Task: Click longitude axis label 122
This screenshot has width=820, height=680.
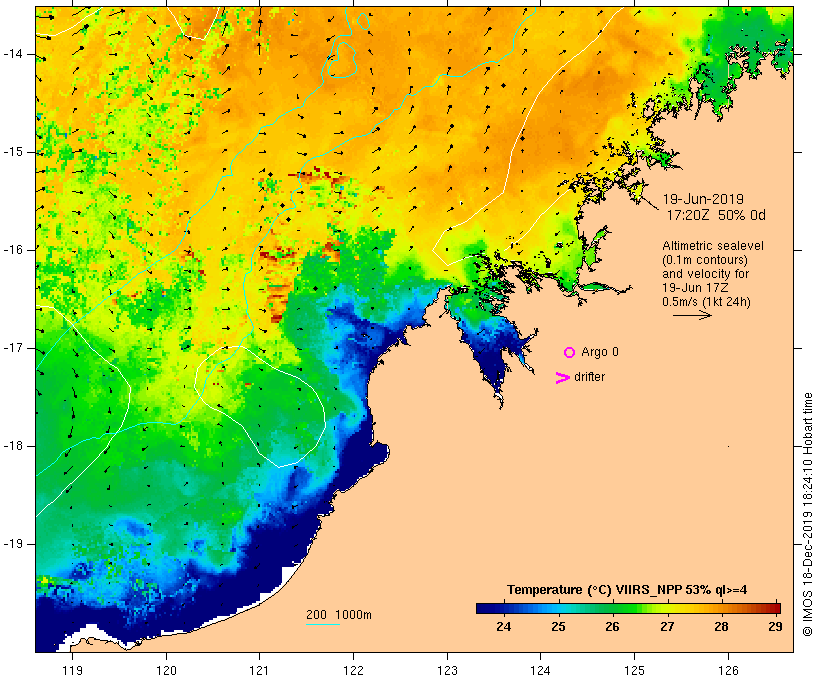Action: click(354, 671)
